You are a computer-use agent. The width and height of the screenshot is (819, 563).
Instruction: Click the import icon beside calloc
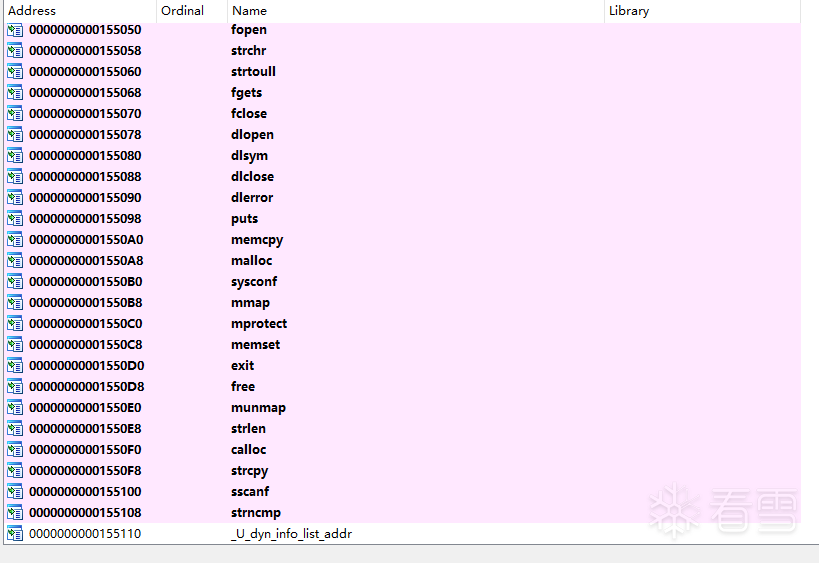tap(15, 450)
